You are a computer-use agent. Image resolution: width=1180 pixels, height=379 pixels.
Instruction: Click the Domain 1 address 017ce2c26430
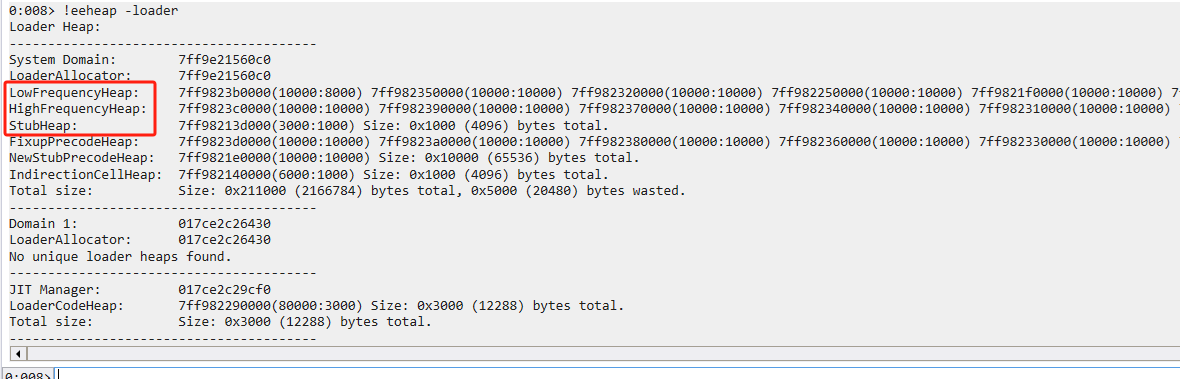click(224, 223)
